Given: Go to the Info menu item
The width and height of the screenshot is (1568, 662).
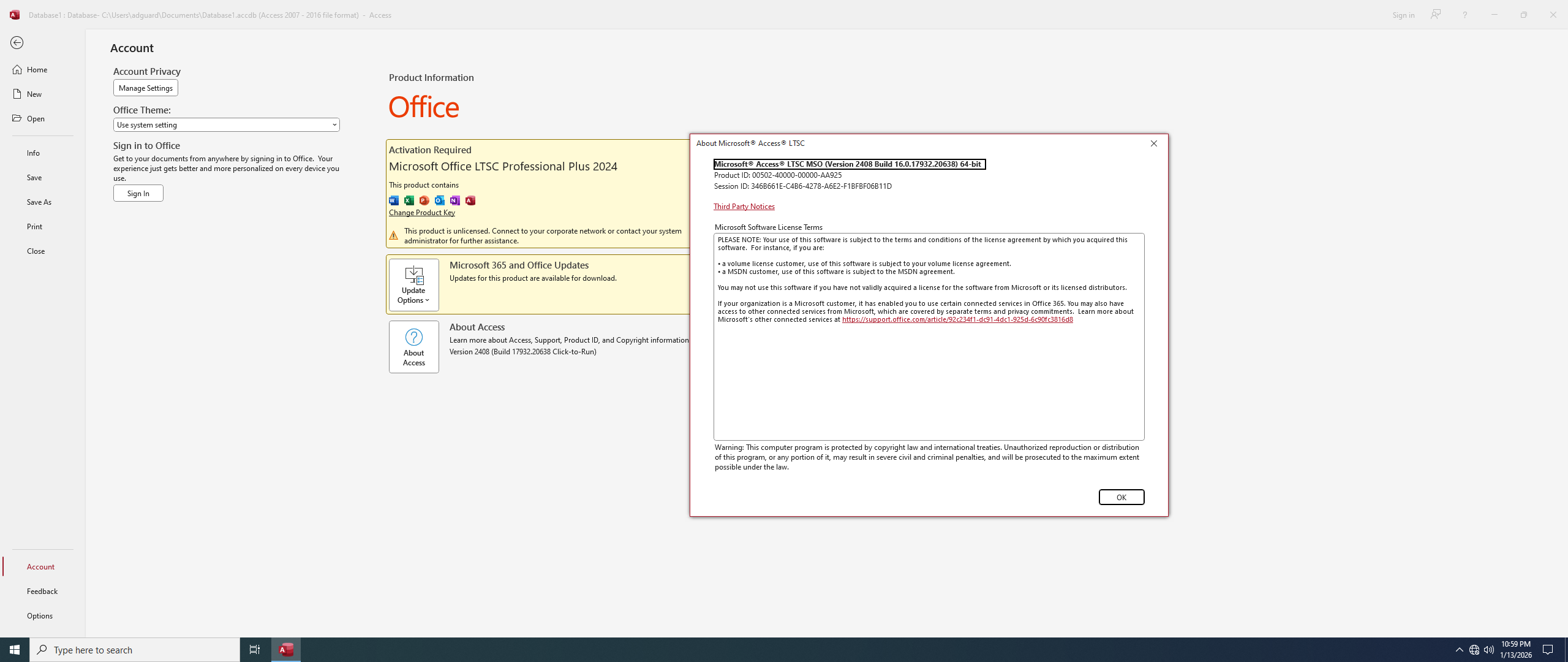Looking at the screenshot, I should 33,153.
